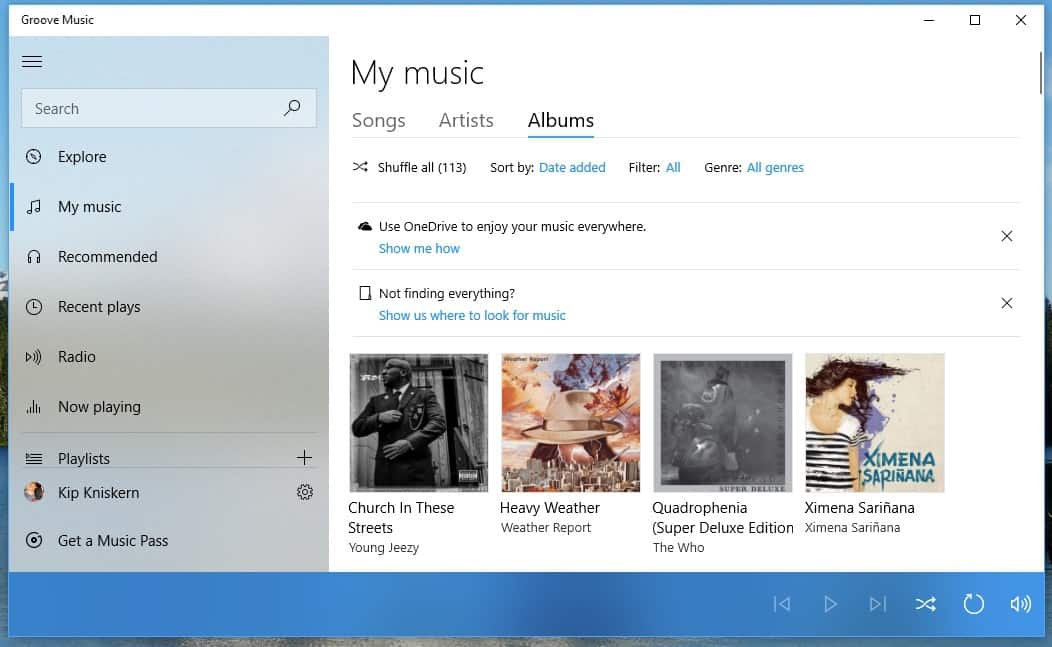Screen dimensions: 1052x647
Task: Click the device icon beside Not finding everything
Action: click(x=365, y=293)
